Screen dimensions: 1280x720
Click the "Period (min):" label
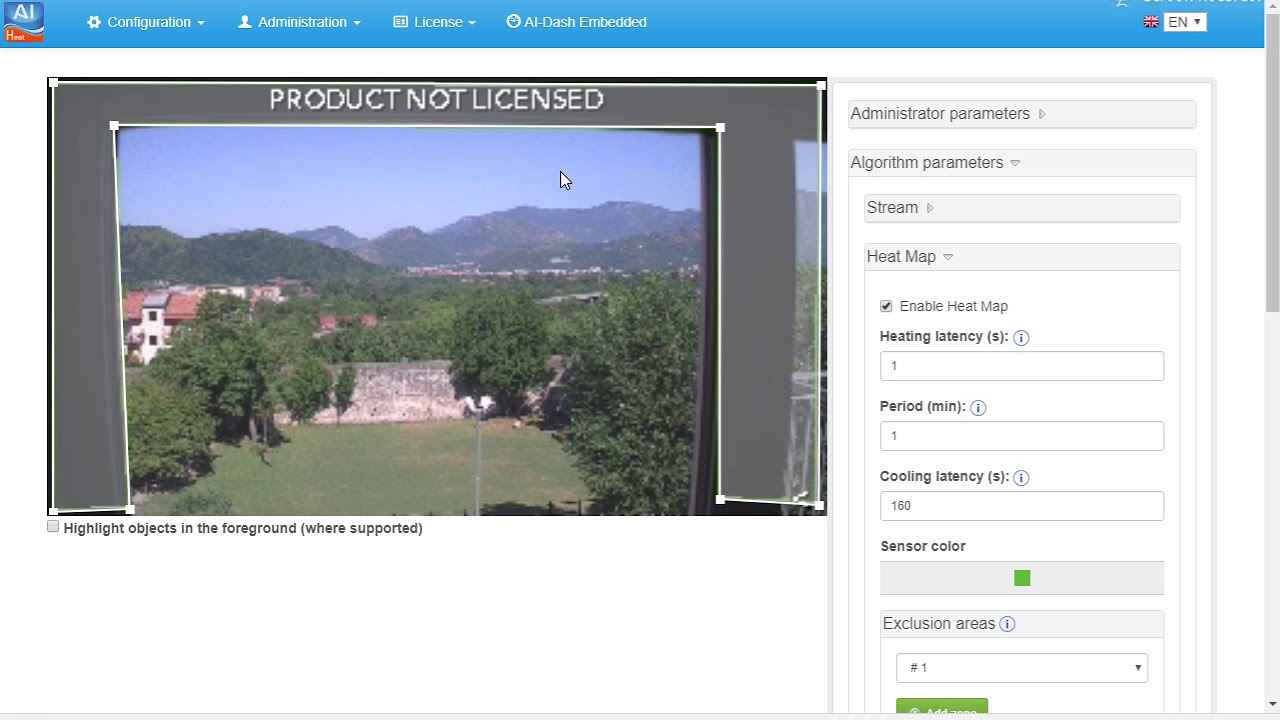(923, 406)
